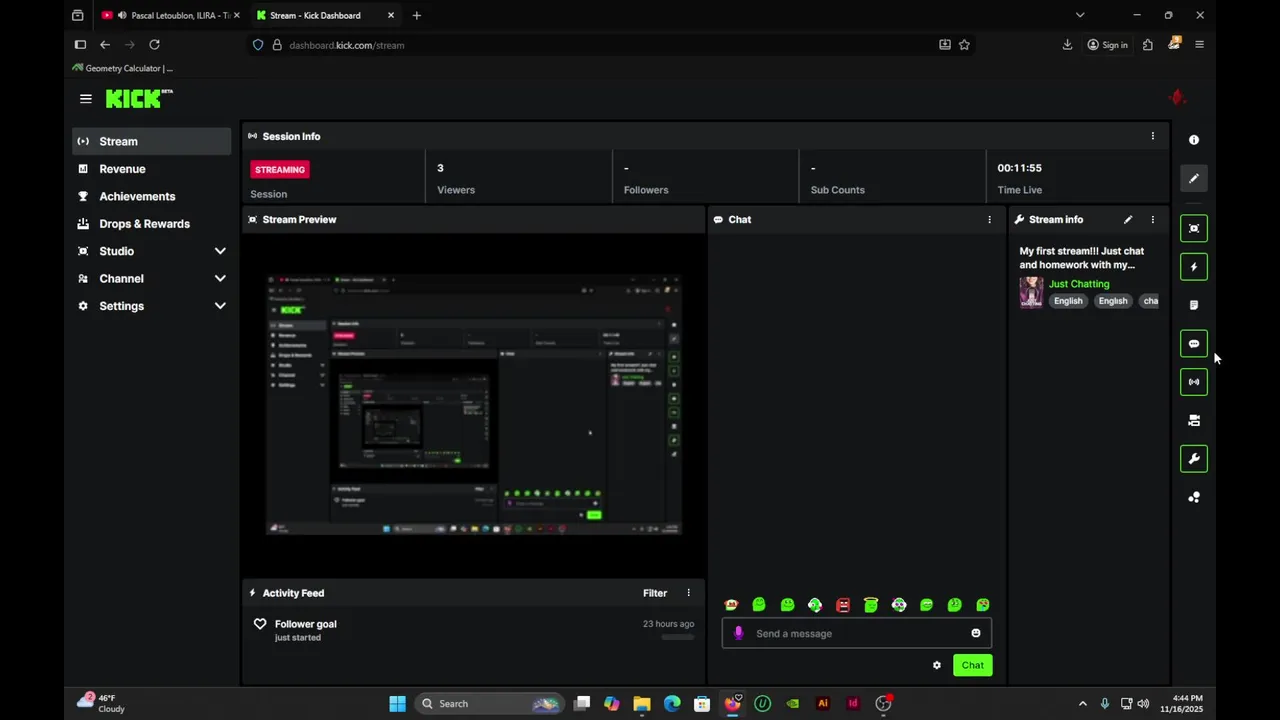
Task: Toggle the camera panel icon in right sidebar
Action: pyautogui.click(x=1193, y=421)
